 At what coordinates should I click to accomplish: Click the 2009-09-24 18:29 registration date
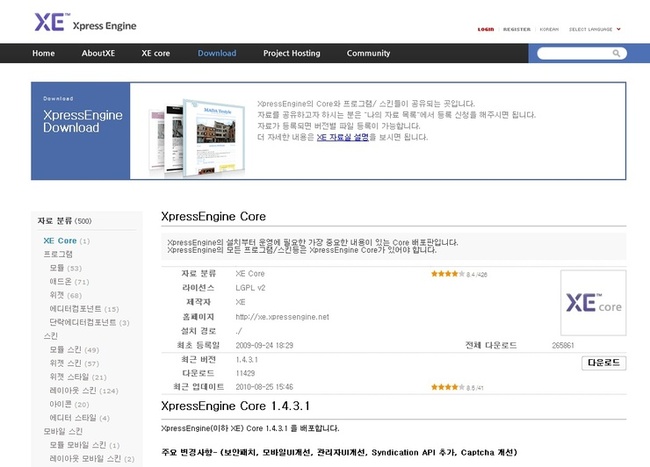(264, 346)
